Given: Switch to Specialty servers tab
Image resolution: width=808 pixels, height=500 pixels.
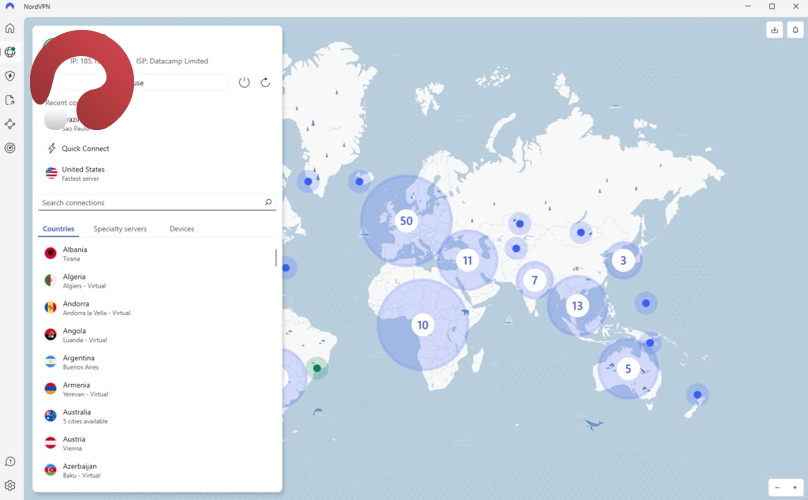Looking at the screenshot, I should pyautogui.click(x=120, y=229).
